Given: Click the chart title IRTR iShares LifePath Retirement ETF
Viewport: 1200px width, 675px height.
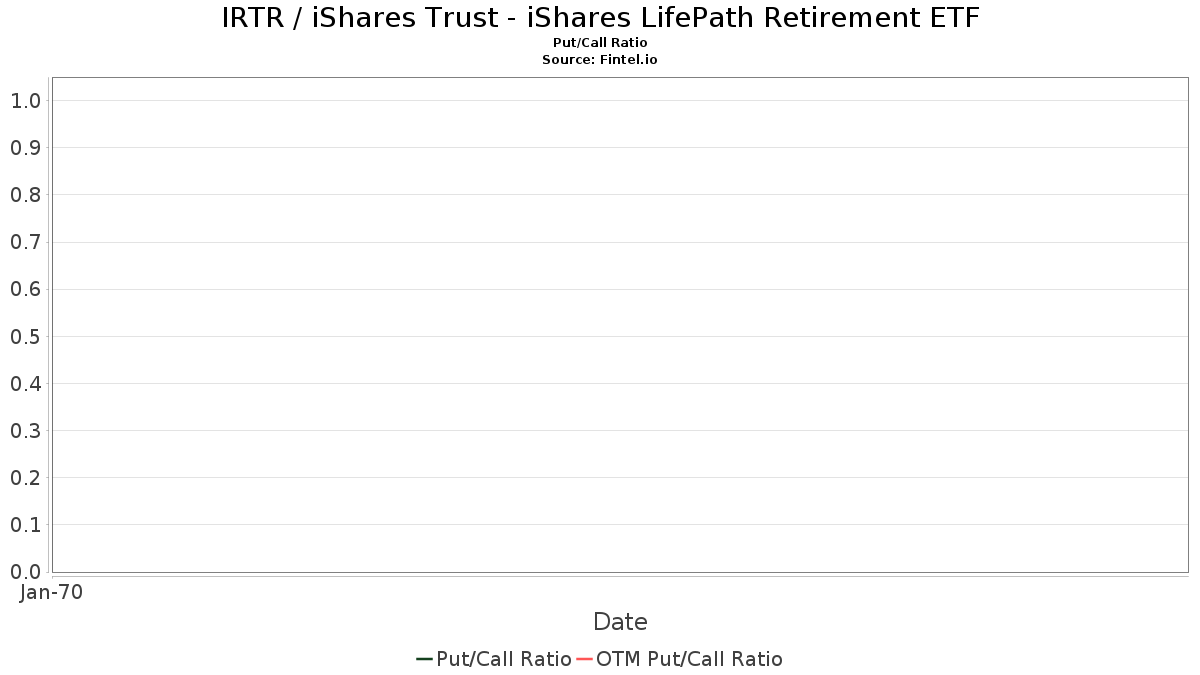Looking at the screenshot, I should pos(600,18).
